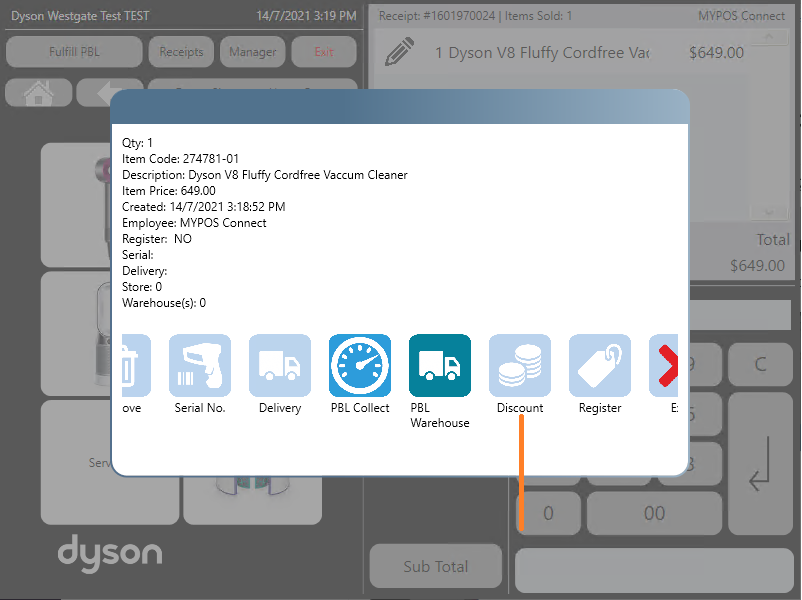Viewport: 802px width, 600px height.
Task: Select the Serial No. scanner icon
Action: pos(200,365)
